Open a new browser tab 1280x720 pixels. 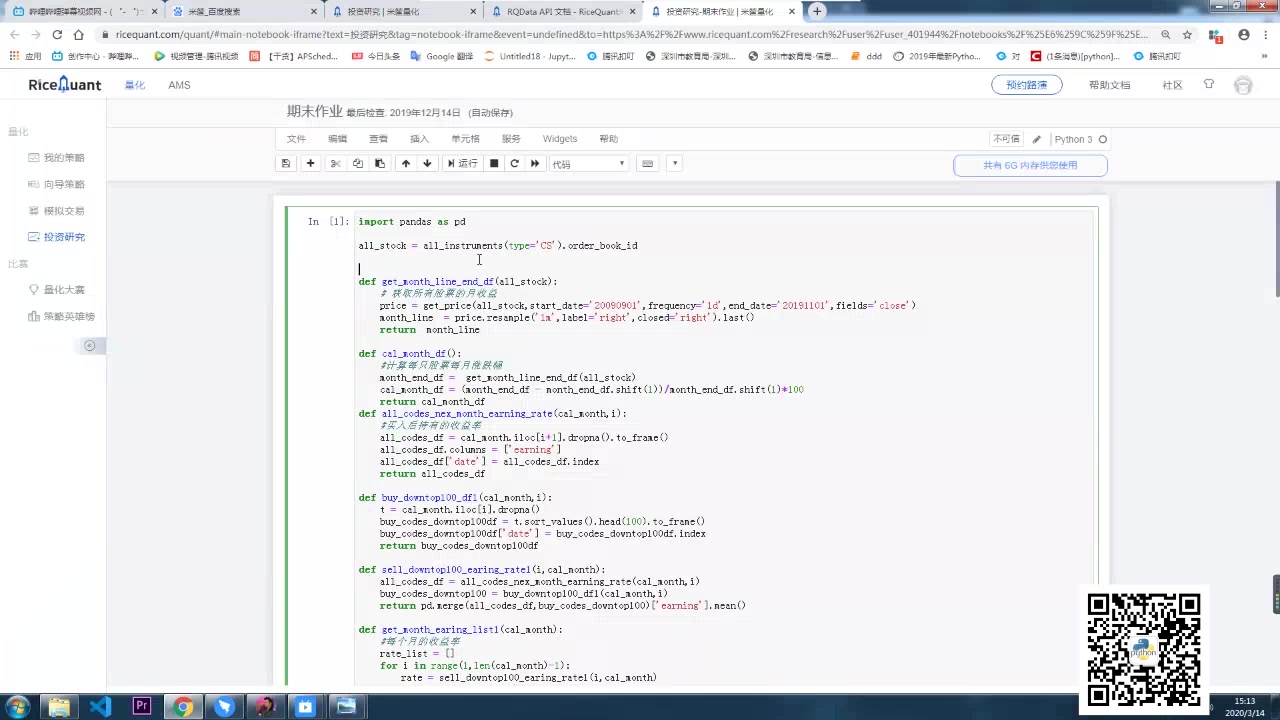817,11
